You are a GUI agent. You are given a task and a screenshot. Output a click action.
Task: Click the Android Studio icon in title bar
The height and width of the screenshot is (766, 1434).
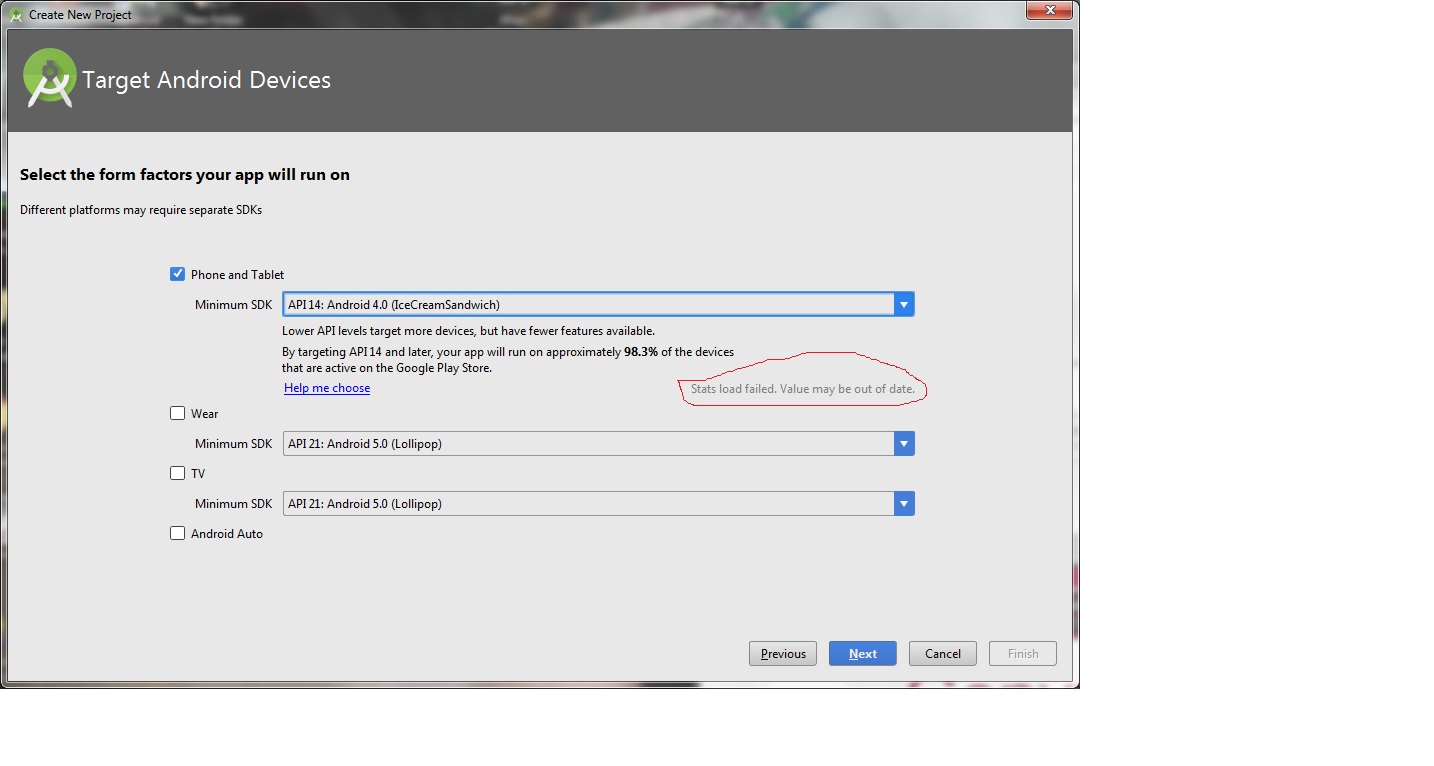coord(16,15)
